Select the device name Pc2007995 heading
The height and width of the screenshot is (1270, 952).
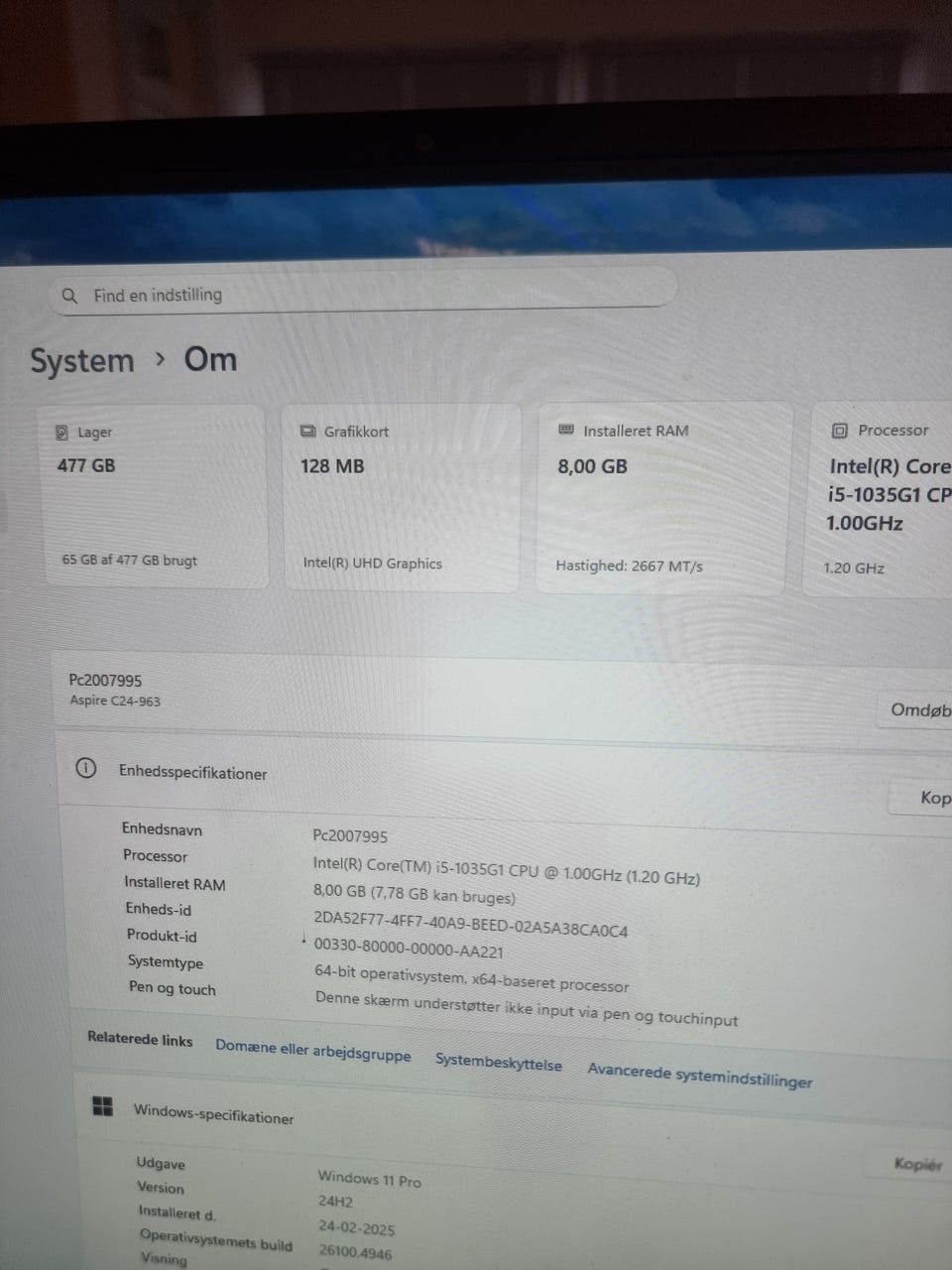[x=105, y=681]
